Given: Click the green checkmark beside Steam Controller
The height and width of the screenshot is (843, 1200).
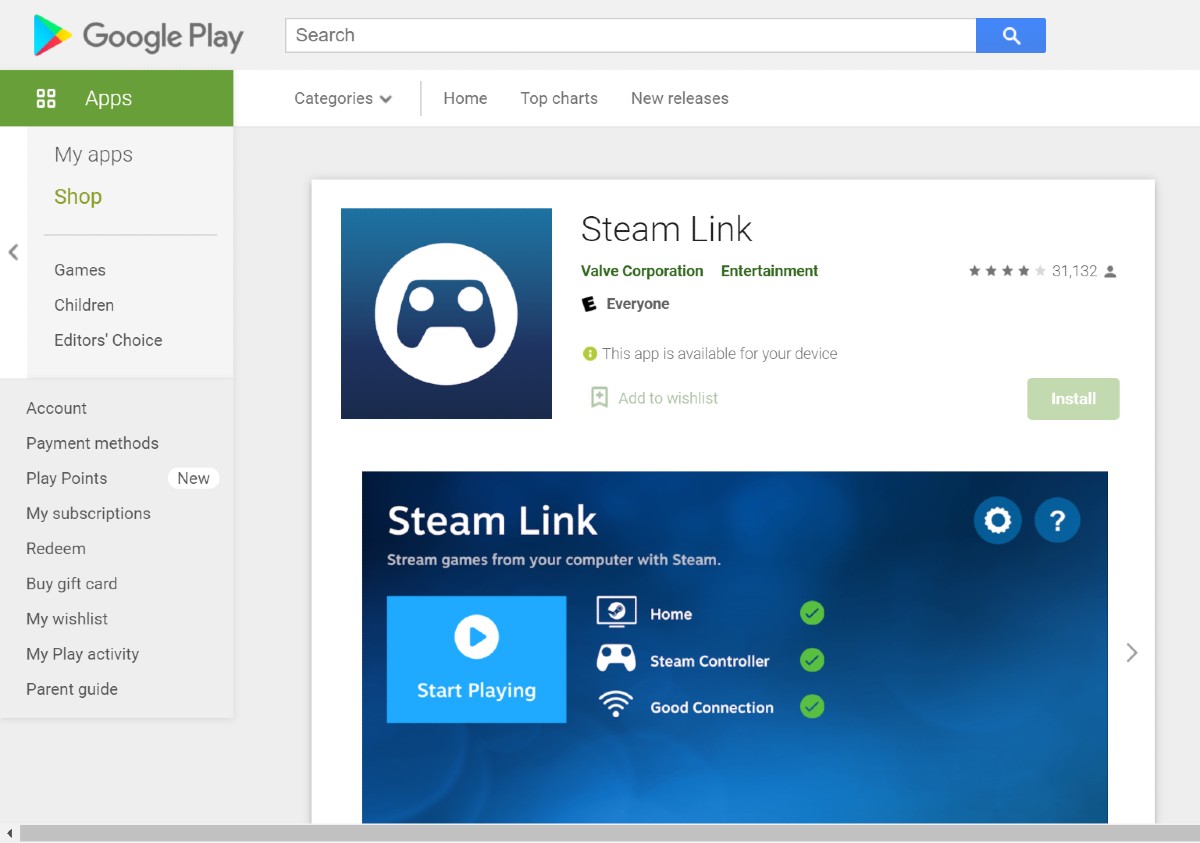Looking at the screenshot, I should (812, 660).
